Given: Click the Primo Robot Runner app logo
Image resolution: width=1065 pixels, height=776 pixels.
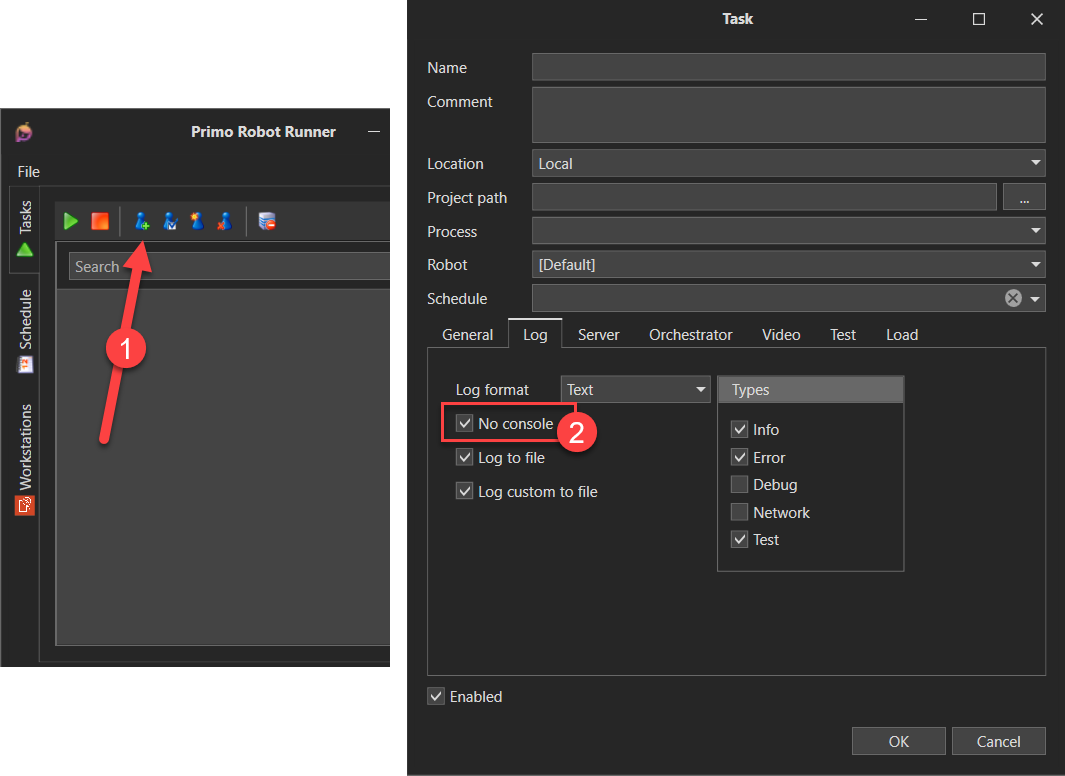Looking at the screenshot, I should 24,132.
